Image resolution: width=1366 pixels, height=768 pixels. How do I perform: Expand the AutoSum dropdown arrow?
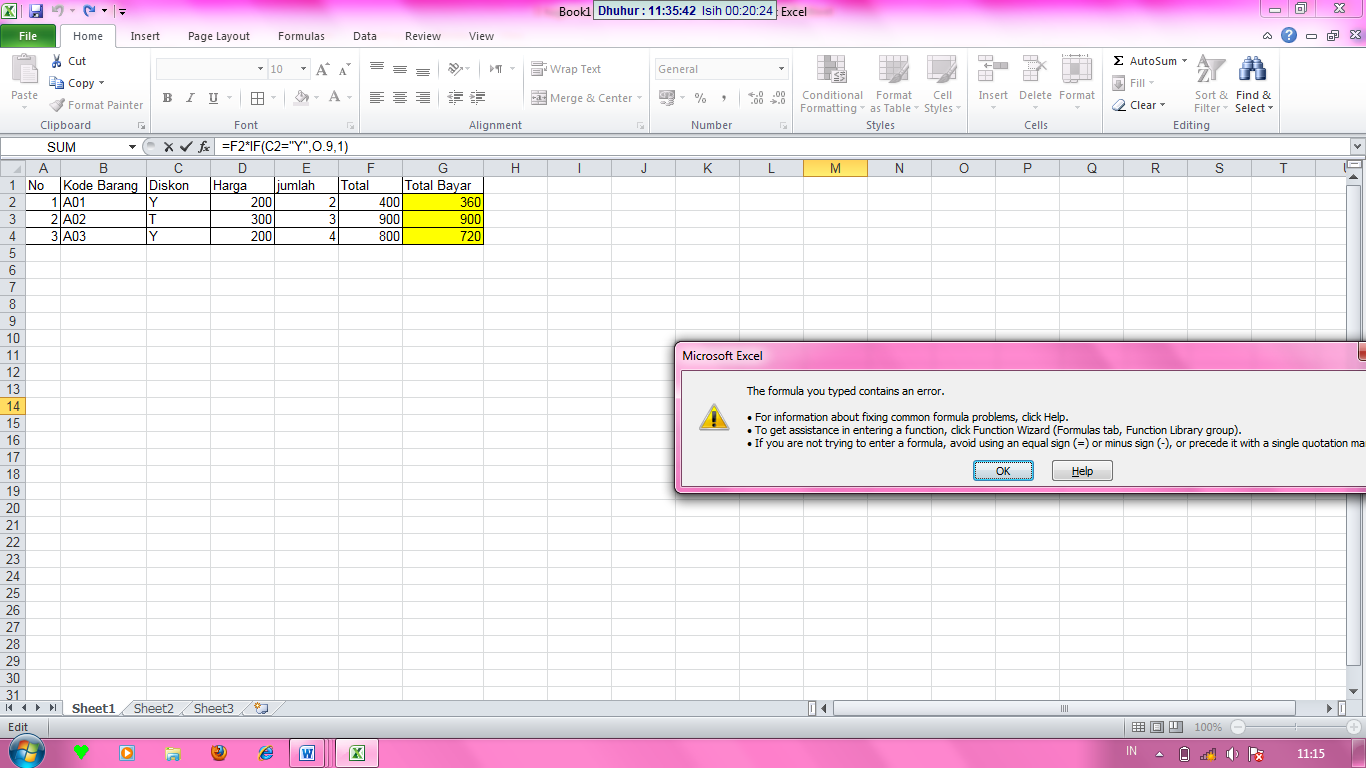tap(1185, 61)
